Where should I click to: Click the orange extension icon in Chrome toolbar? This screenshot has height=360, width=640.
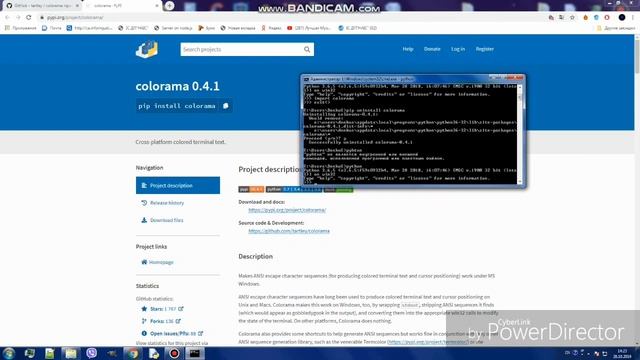tap(586, 18)
